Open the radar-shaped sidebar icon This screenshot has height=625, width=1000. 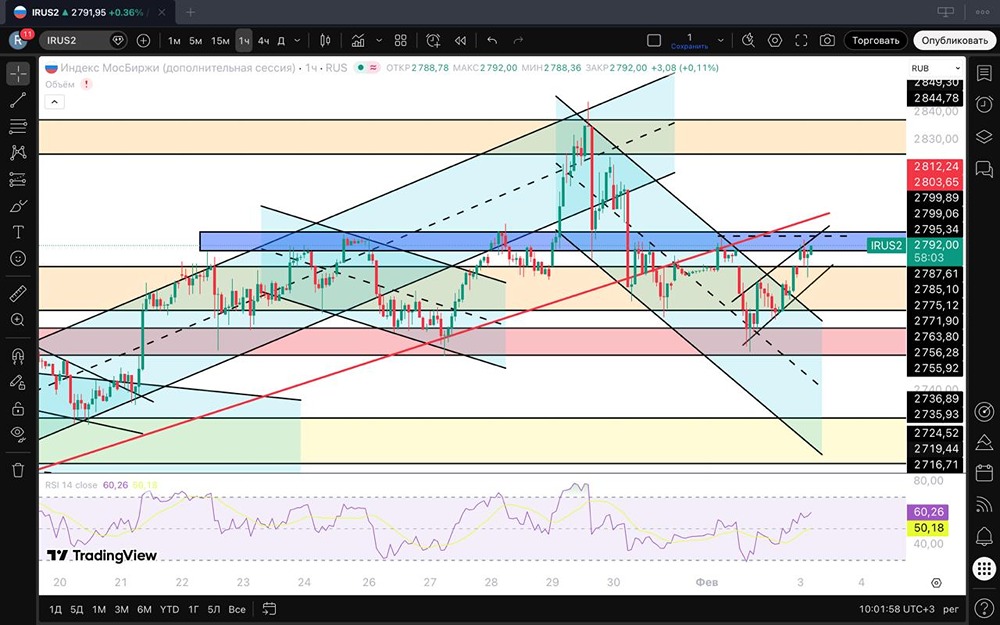pos(983,411)
